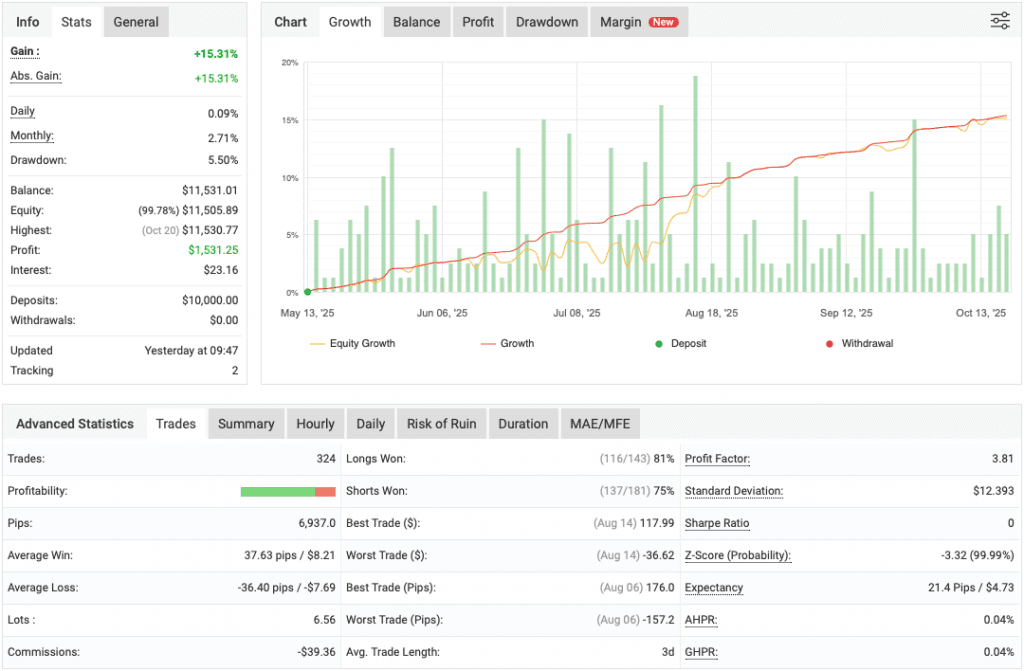The height and width of the screenshot is (671, 1024).
Task: Open the Advanced Statistics tab
Action: 75,423
